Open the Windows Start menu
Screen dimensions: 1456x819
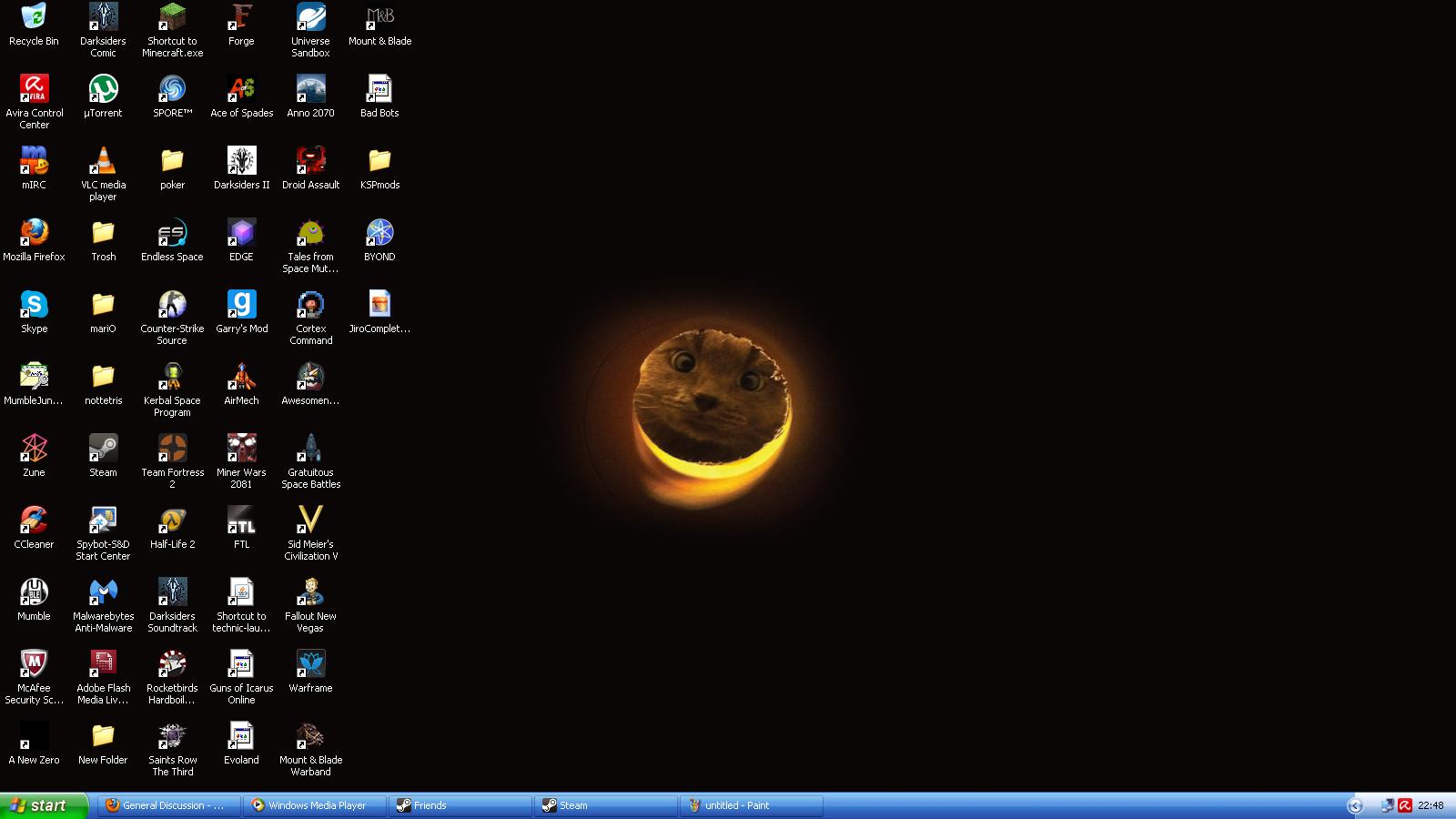point(44,805)
